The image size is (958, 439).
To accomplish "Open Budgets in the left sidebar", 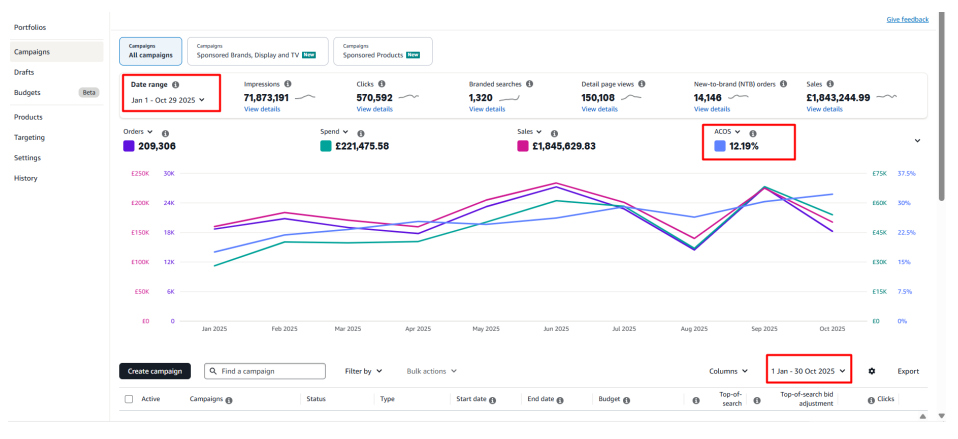I will (27, 92).
